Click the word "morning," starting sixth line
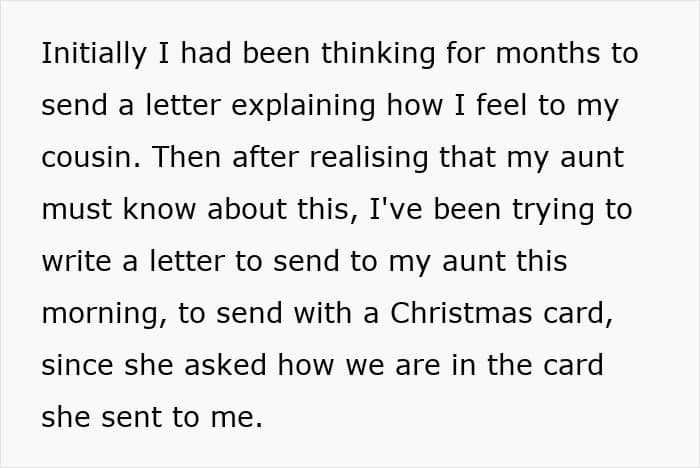This screenshot has width=700, height=468. (104, 314)
